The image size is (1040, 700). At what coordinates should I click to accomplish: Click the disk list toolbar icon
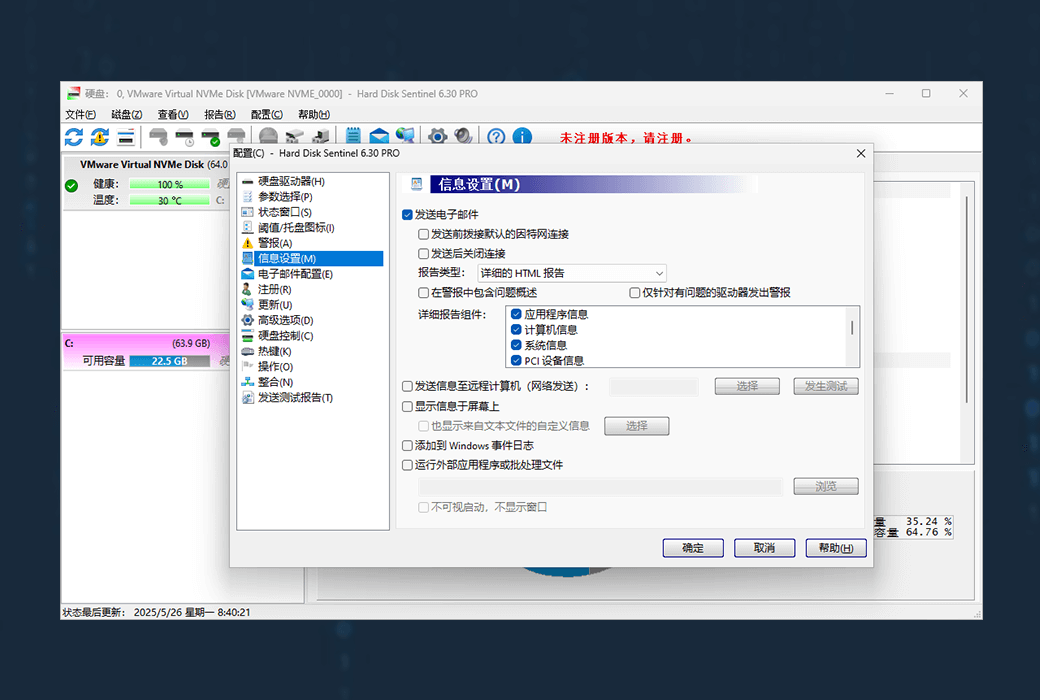click(125, 137)
